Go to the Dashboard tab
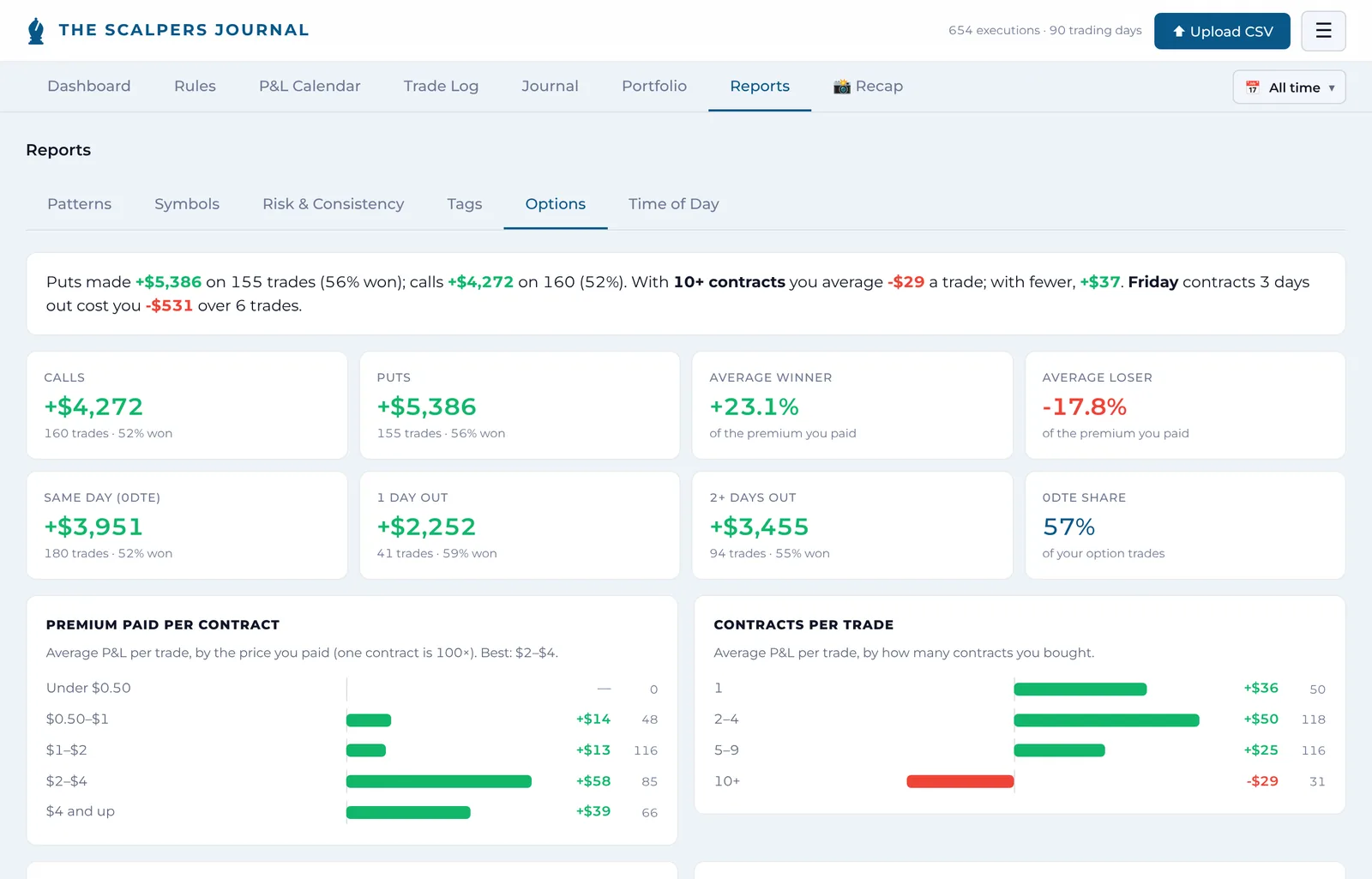This screenshot has width=1372, height=879. pyautogui.click(x=89, y=87)
